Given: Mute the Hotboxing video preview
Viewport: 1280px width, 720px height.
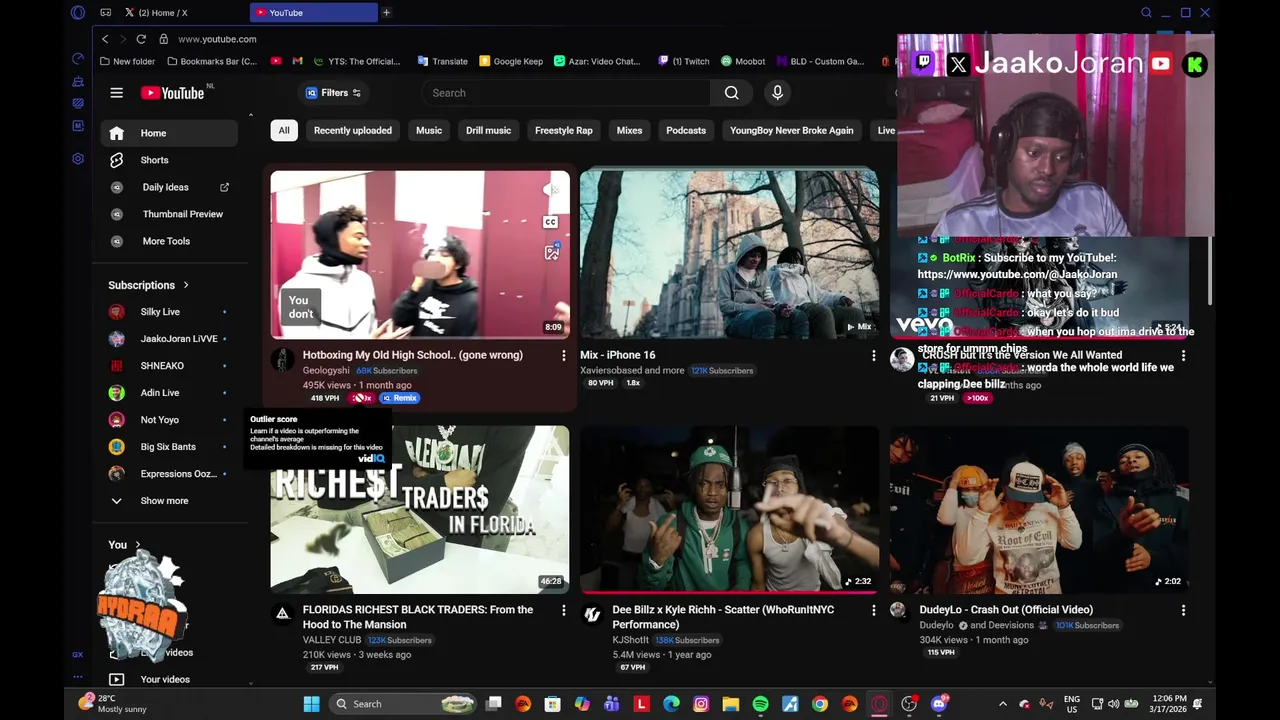Looking at the screenshot, I should pyautogui.click(x=551, y=190).
